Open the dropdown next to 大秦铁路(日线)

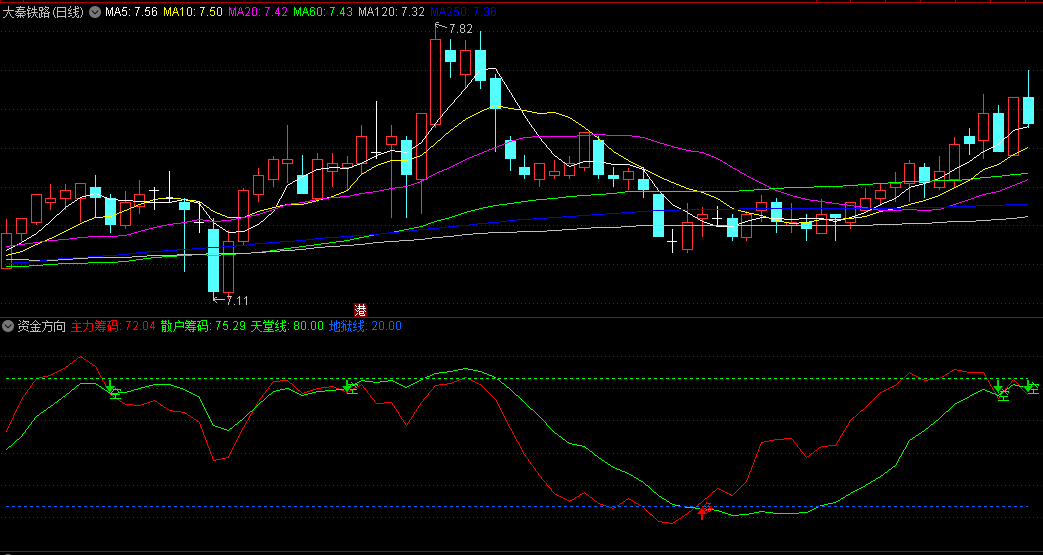95,11
